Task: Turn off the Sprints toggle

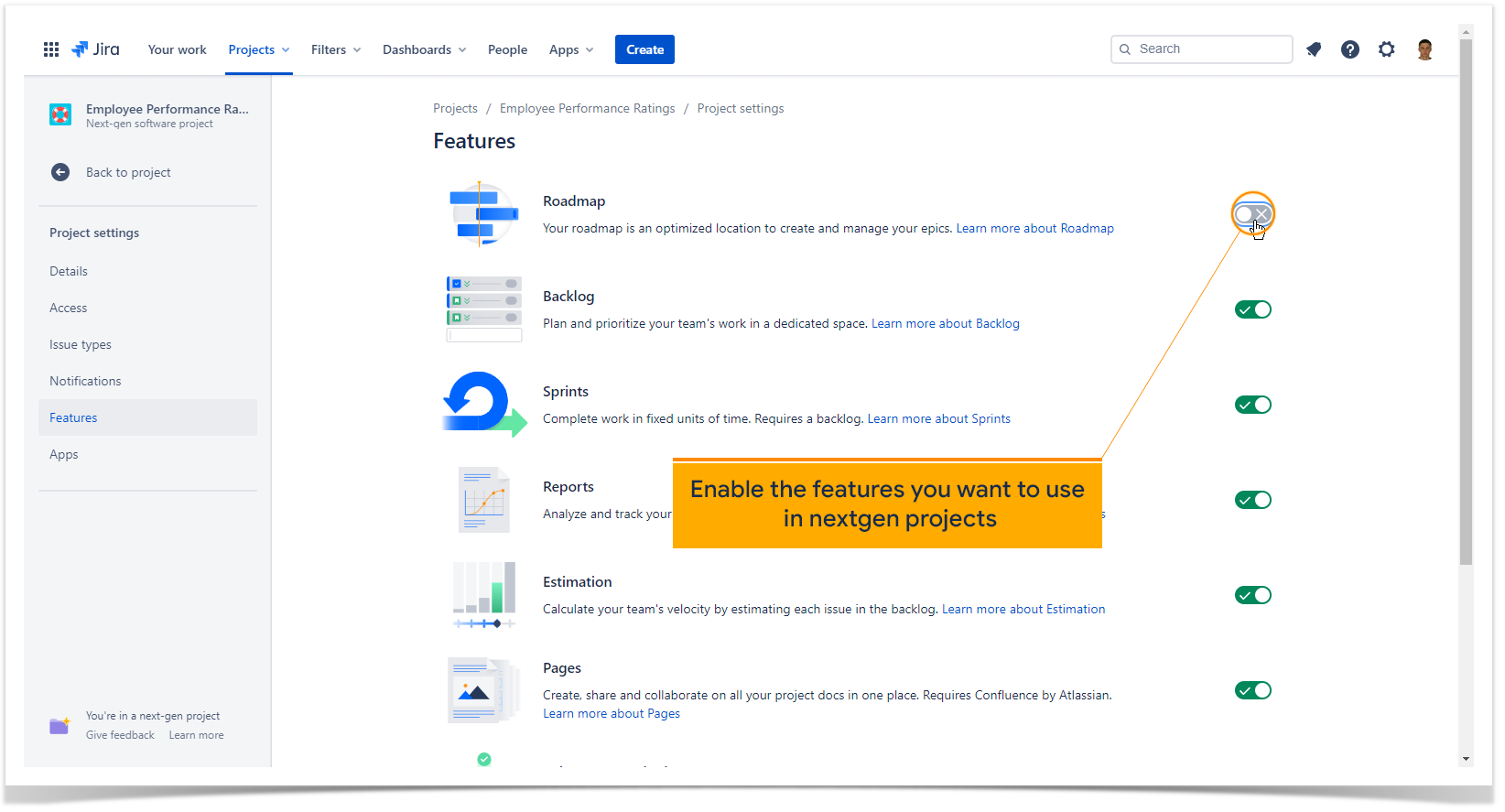Action: (x=1253, y=405)
